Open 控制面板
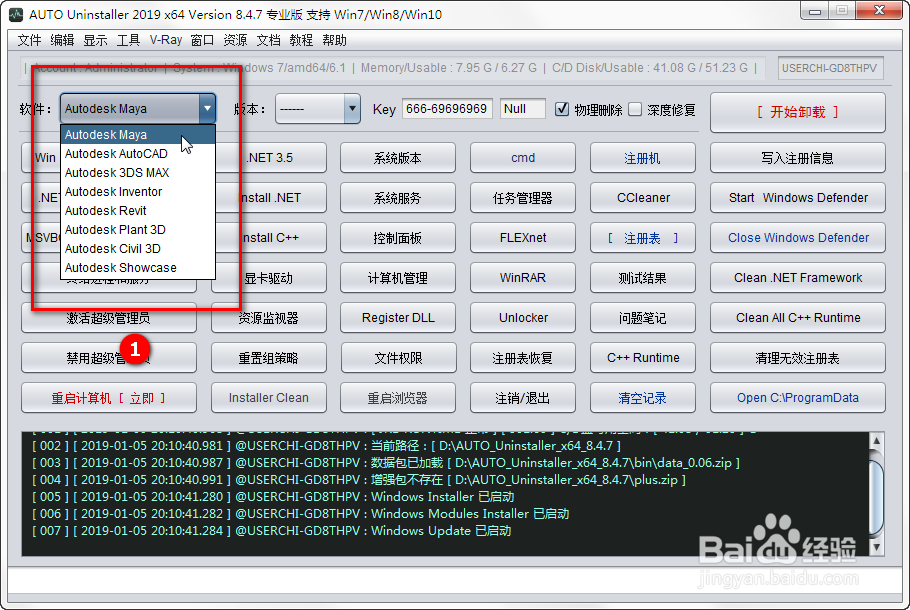Image resolution: width=910 pixels, height=610 pixels. 398,238
